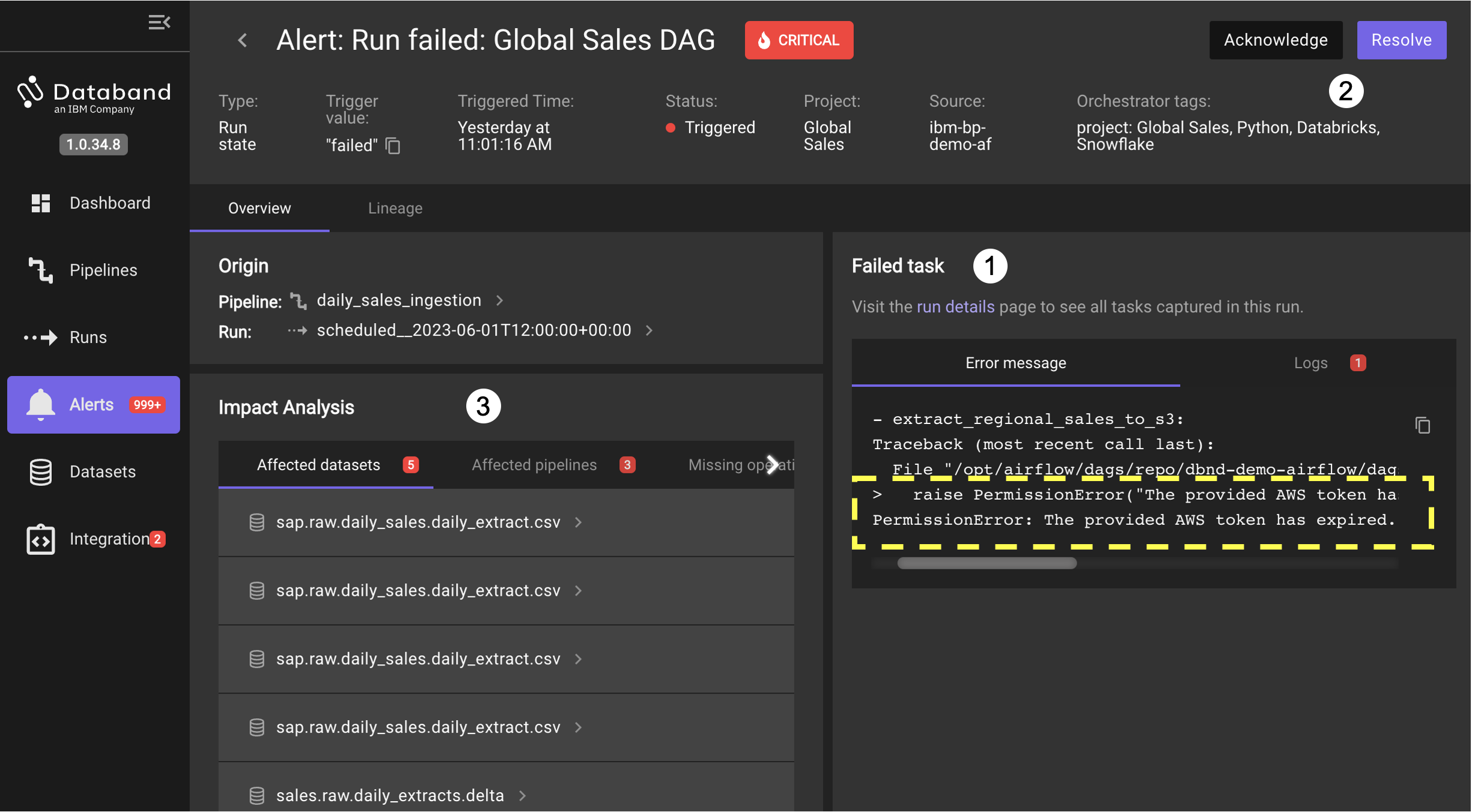1472x812 pixels.
Task: Open the Alerts bell in the sidebar
Action: tap(41, 405)
